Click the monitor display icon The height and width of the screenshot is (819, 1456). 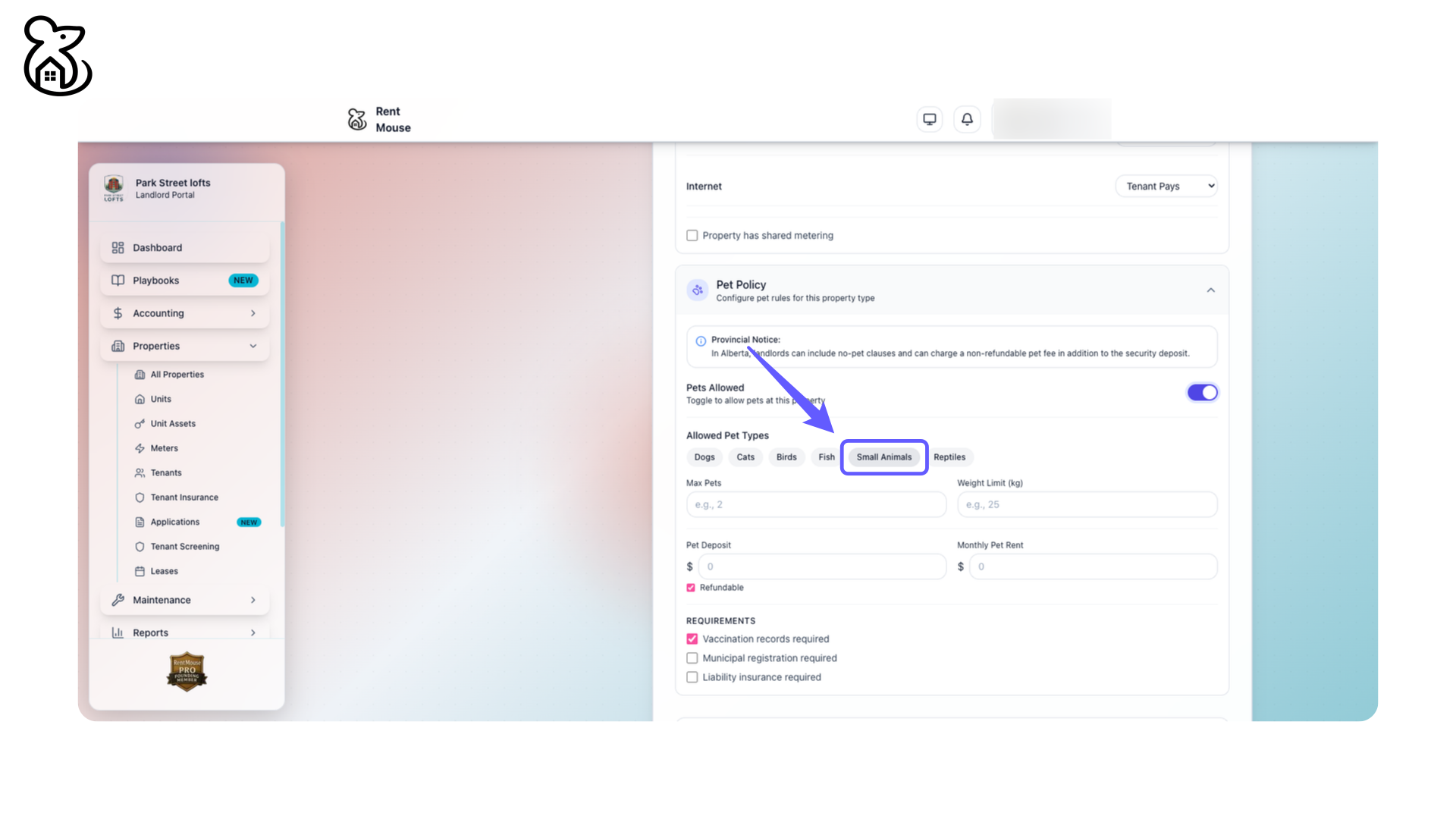click(x=929, y=119)
